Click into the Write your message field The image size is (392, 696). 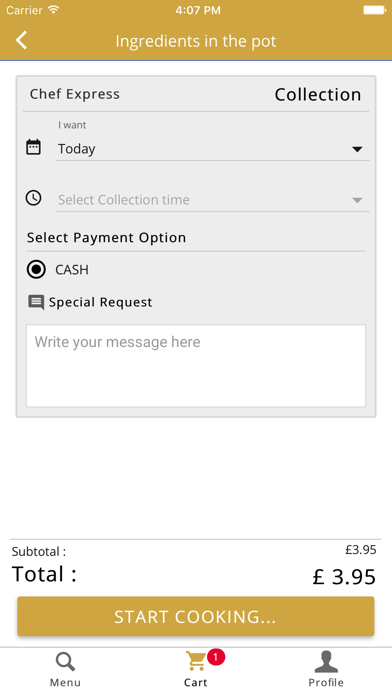pyautogui.click(x=196, y=366)
